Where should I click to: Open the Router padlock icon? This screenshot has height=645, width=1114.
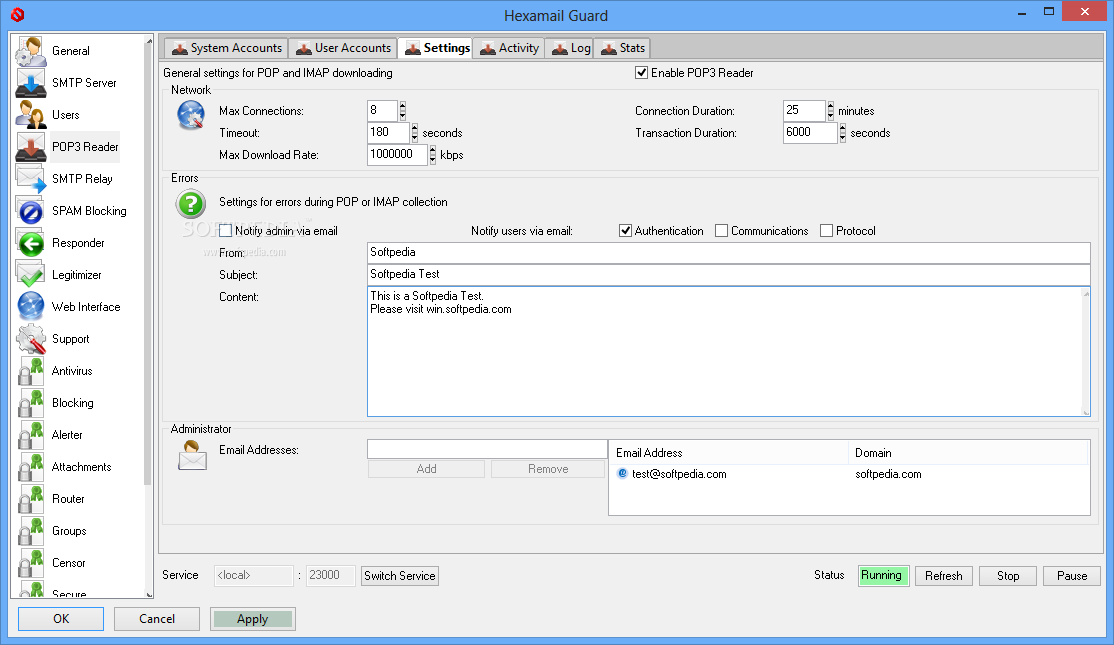point(31,499)
